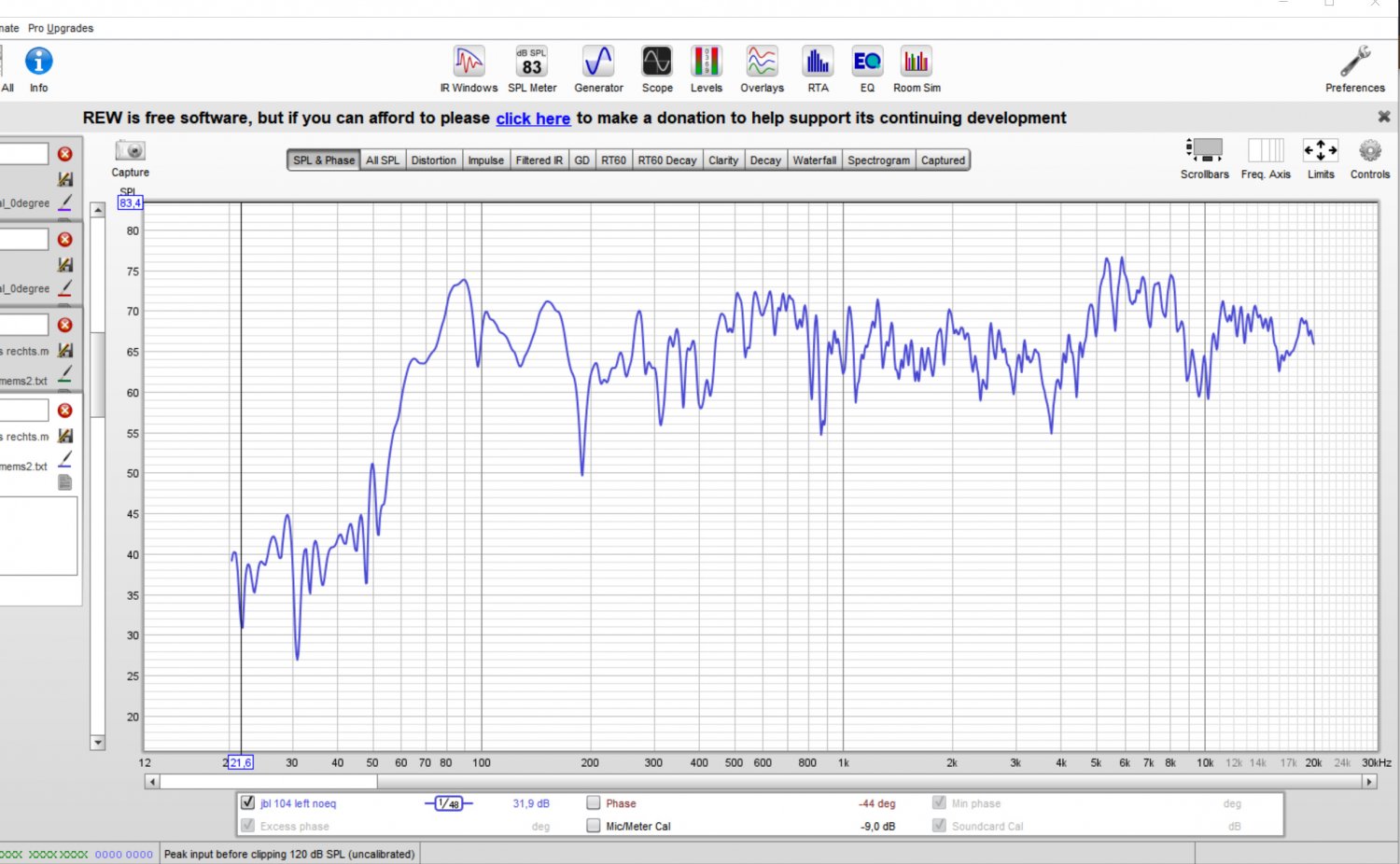
Task: Click the 31,9 dB legend value
Action: point(531,803)
